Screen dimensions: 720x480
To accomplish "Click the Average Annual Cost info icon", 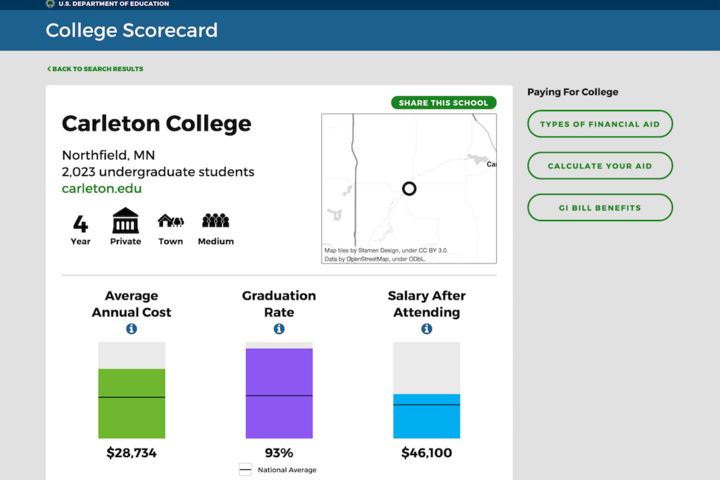I will coord(131,329).
